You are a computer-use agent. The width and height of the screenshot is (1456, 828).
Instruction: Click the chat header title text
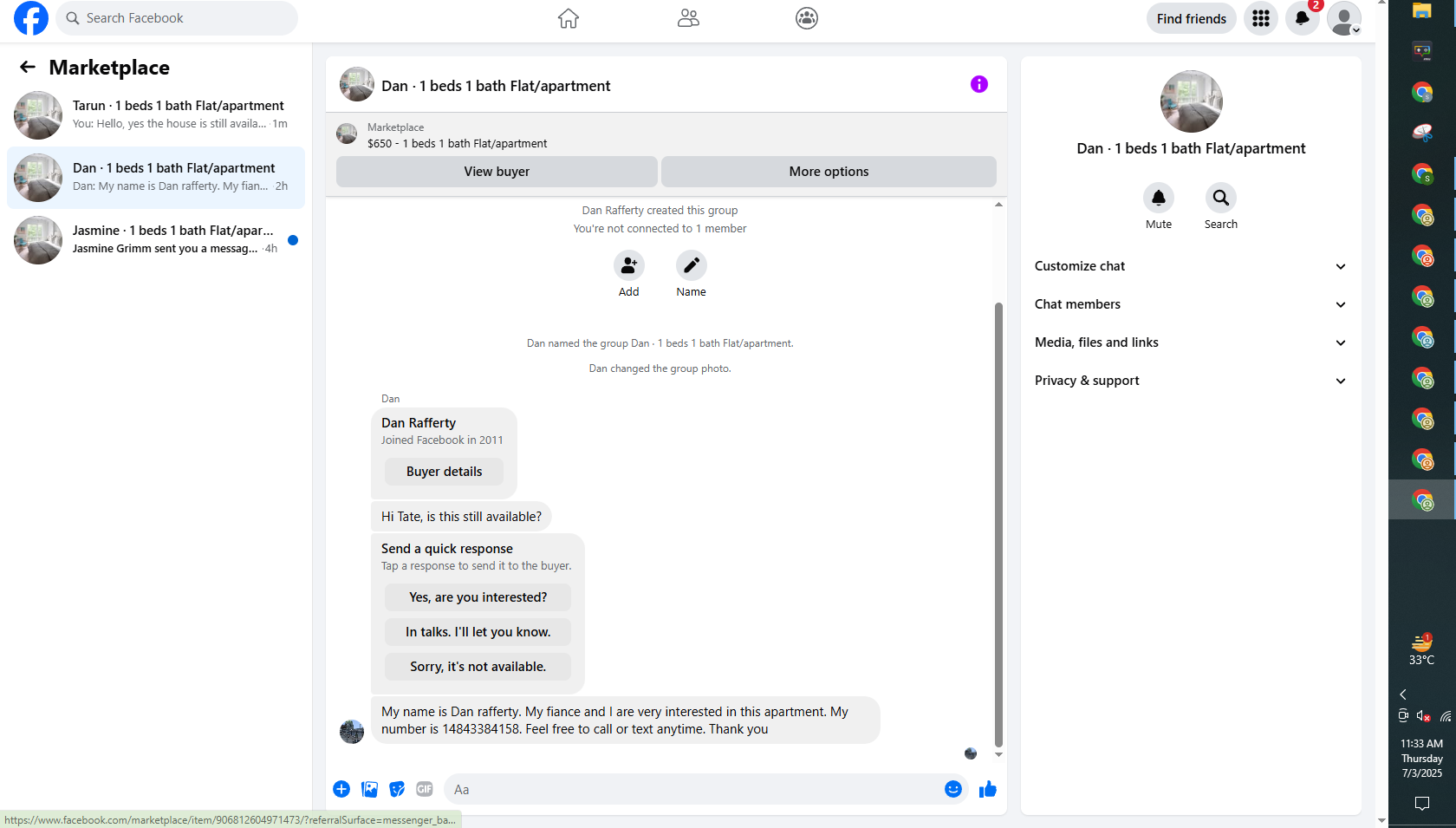click(x=496, y=86)
